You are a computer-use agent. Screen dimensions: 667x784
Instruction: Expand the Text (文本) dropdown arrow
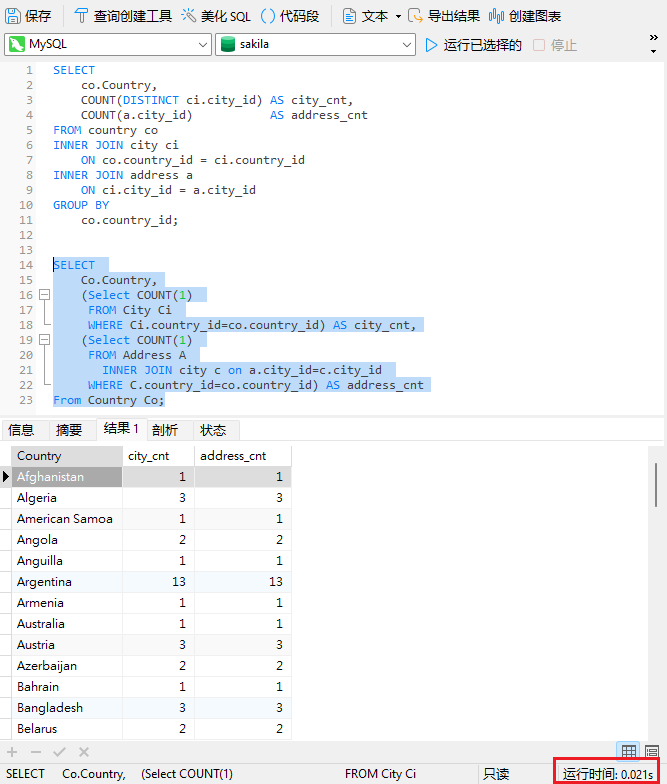pyautogui.click(x=398, y=16)
